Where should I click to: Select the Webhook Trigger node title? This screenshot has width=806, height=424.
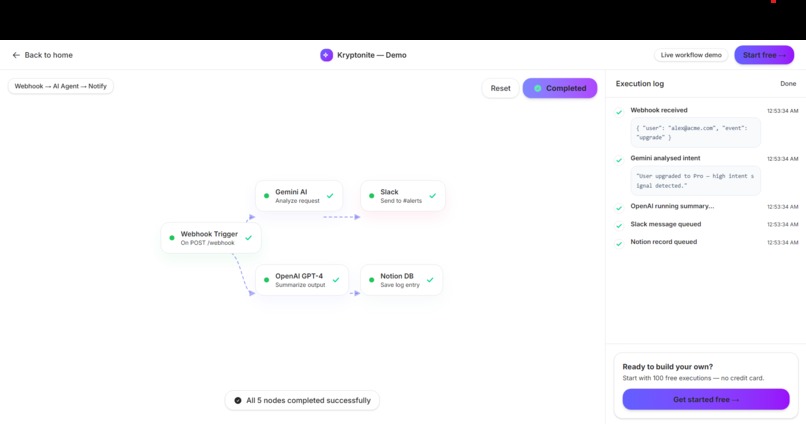coord(209,234)
